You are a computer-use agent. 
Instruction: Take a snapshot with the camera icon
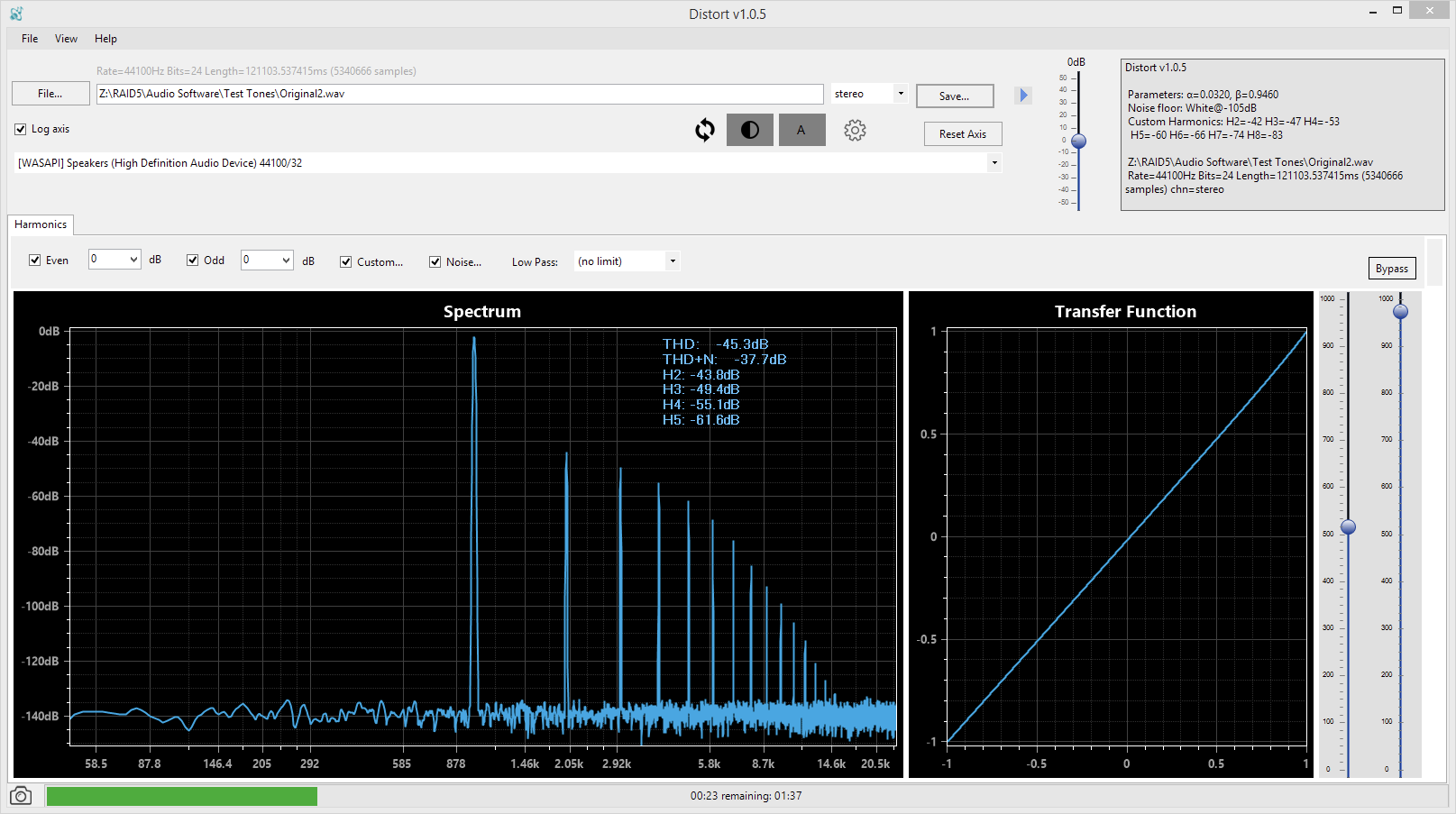(x=21, y=796)
